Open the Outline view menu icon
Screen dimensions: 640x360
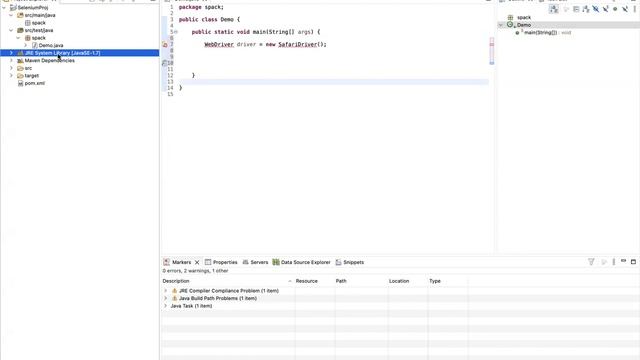635,9
